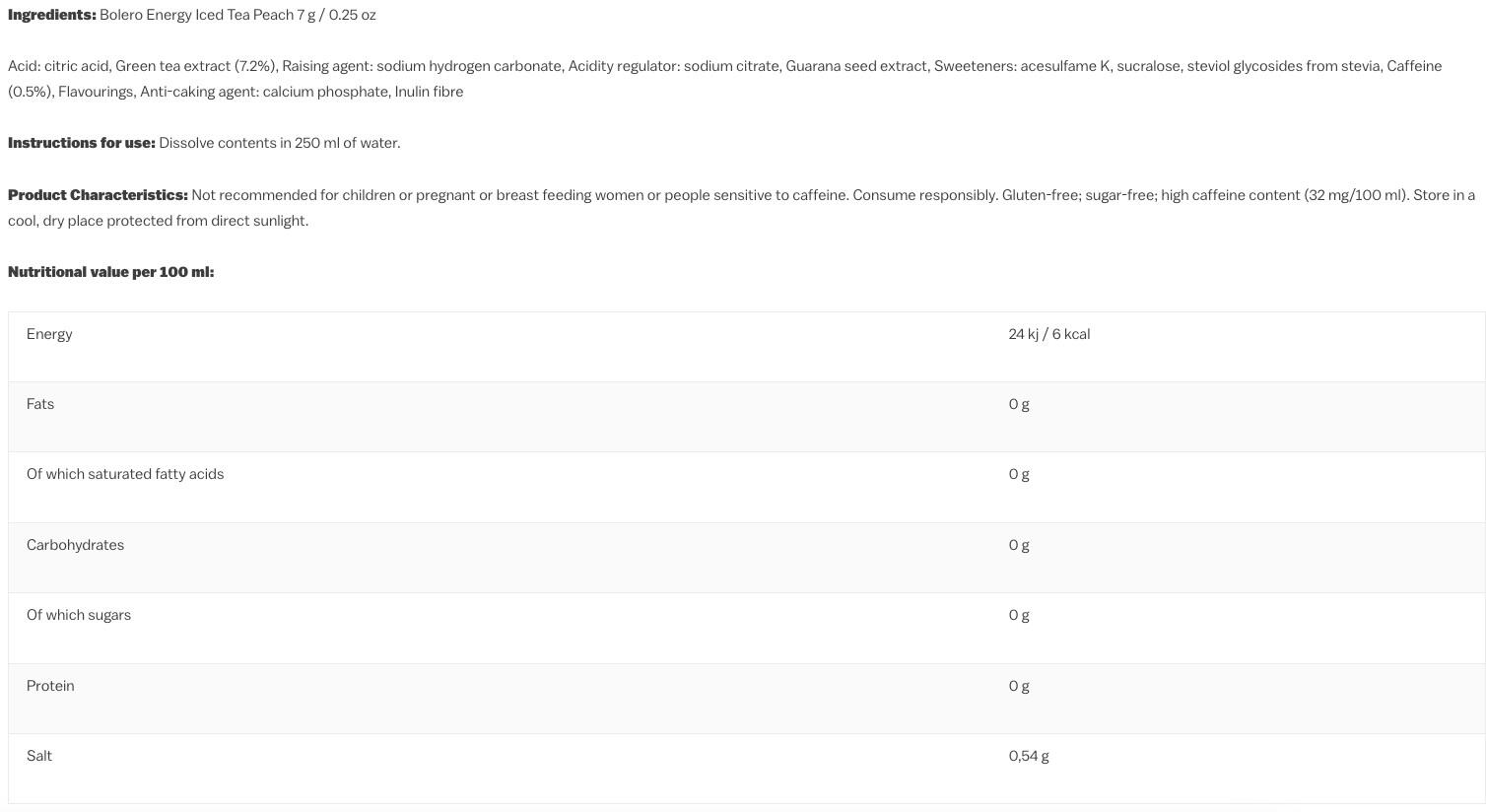Image resolution: width=1486 pixels, height=812 pixels.
Task: Click the Ingredients heading label
Action: [x=52, y=15]
